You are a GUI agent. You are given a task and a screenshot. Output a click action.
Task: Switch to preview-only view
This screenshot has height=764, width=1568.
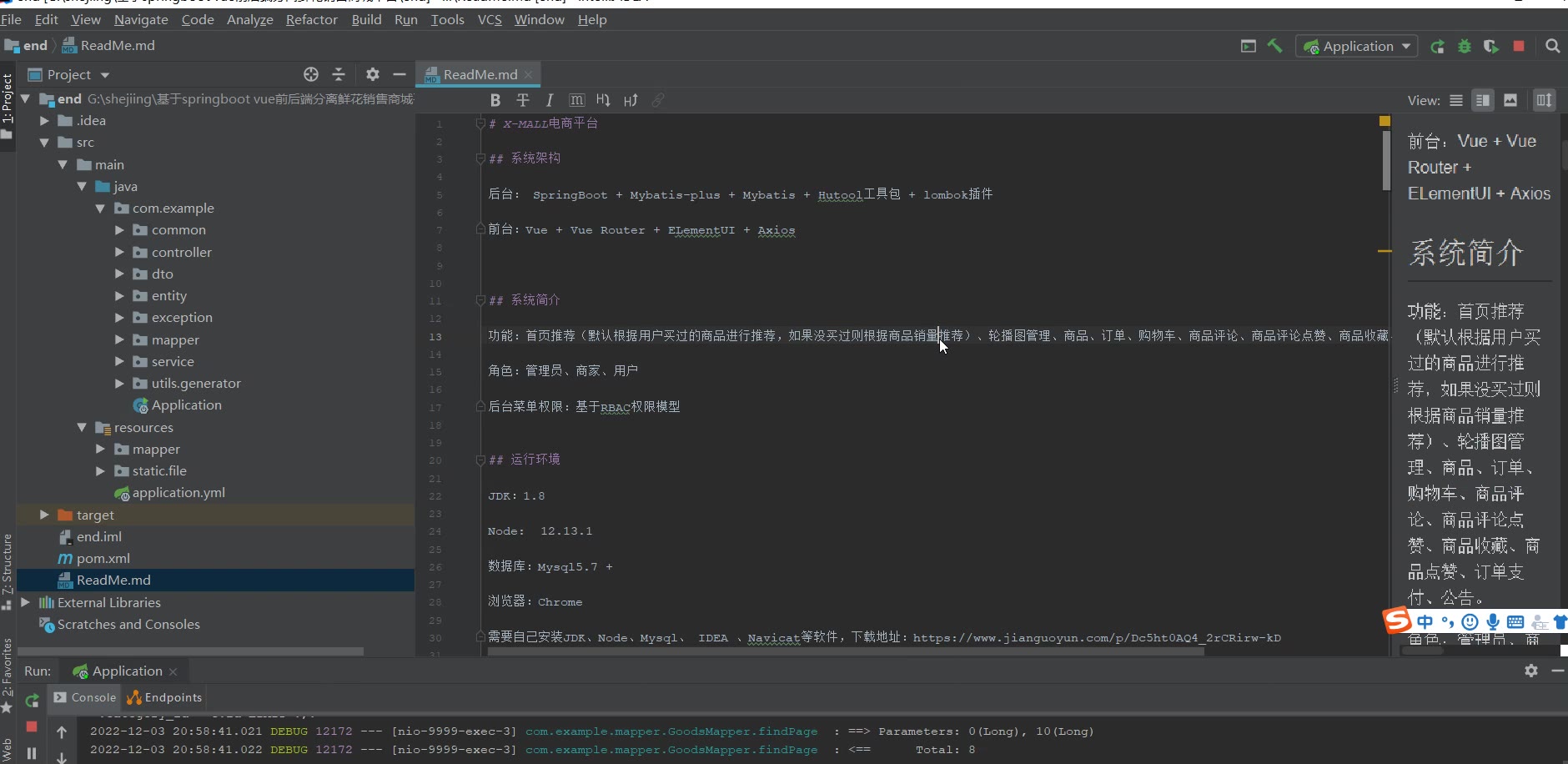[x=1510, y=100]
